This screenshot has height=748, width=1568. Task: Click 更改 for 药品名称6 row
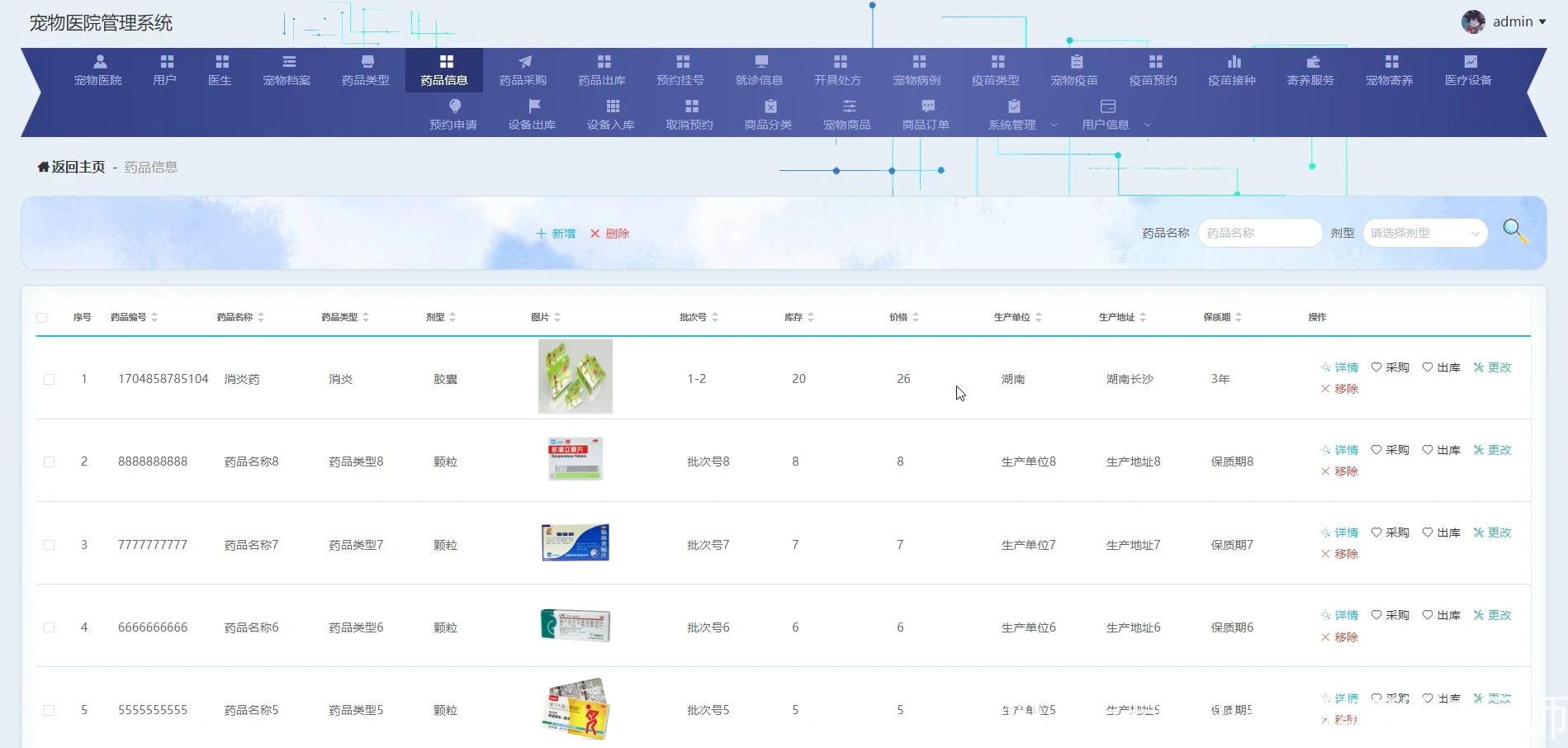1493,615
